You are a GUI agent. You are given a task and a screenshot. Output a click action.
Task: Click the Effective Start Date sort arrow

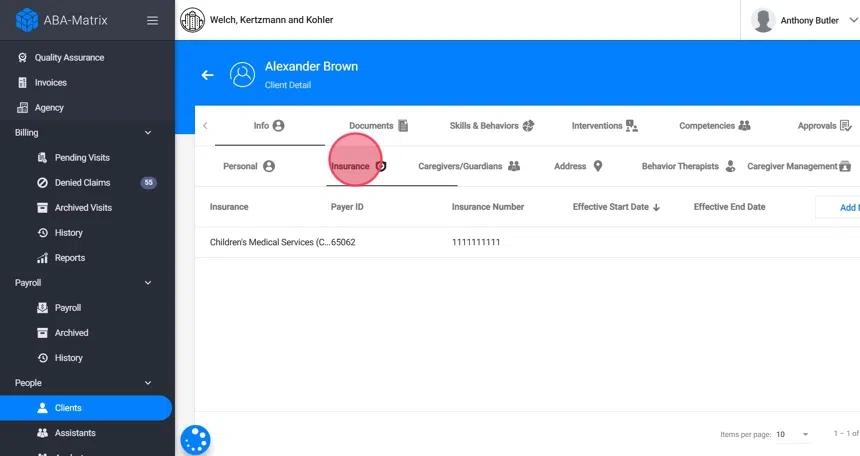tap(657, 207)
